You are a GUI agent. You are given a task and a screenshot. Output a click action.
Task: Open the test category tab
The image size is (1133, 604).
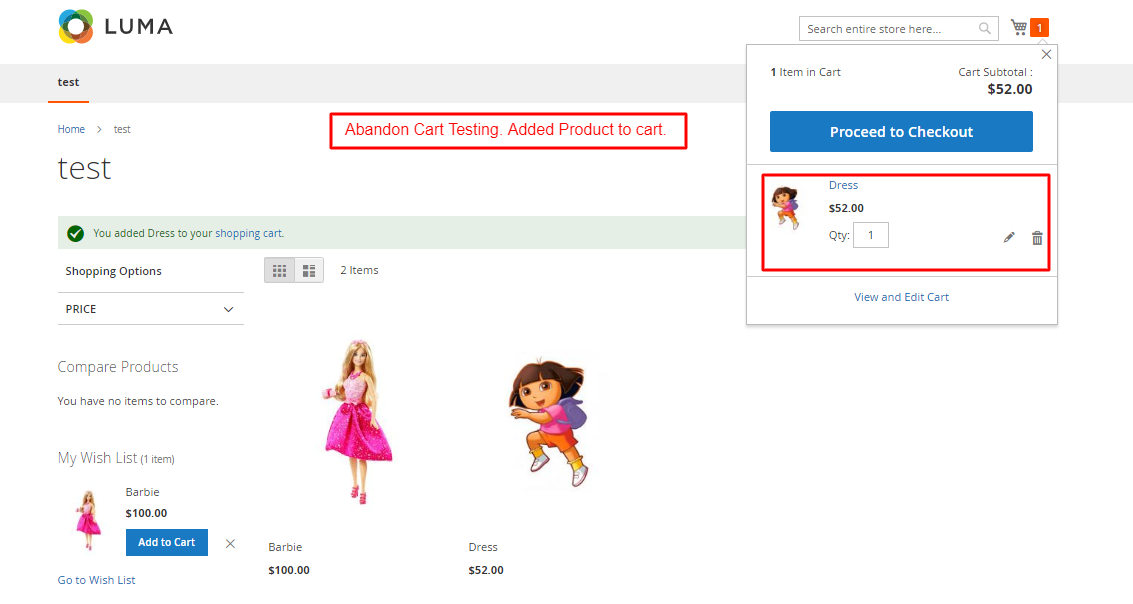tap(69, 82)
